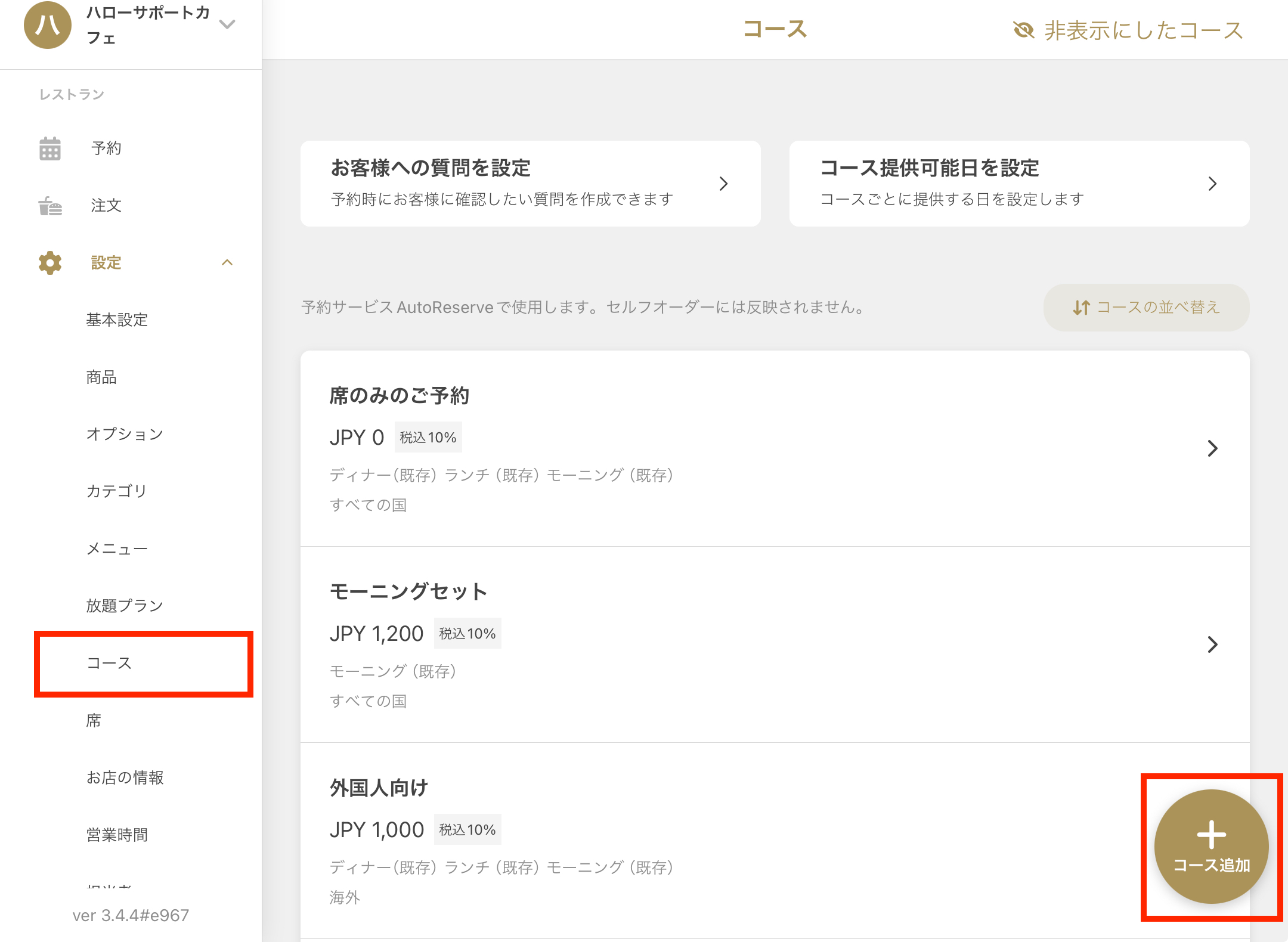Open 席のみのご予約 course via its arrow
1288x942 pixels.
click(1212, 448)
